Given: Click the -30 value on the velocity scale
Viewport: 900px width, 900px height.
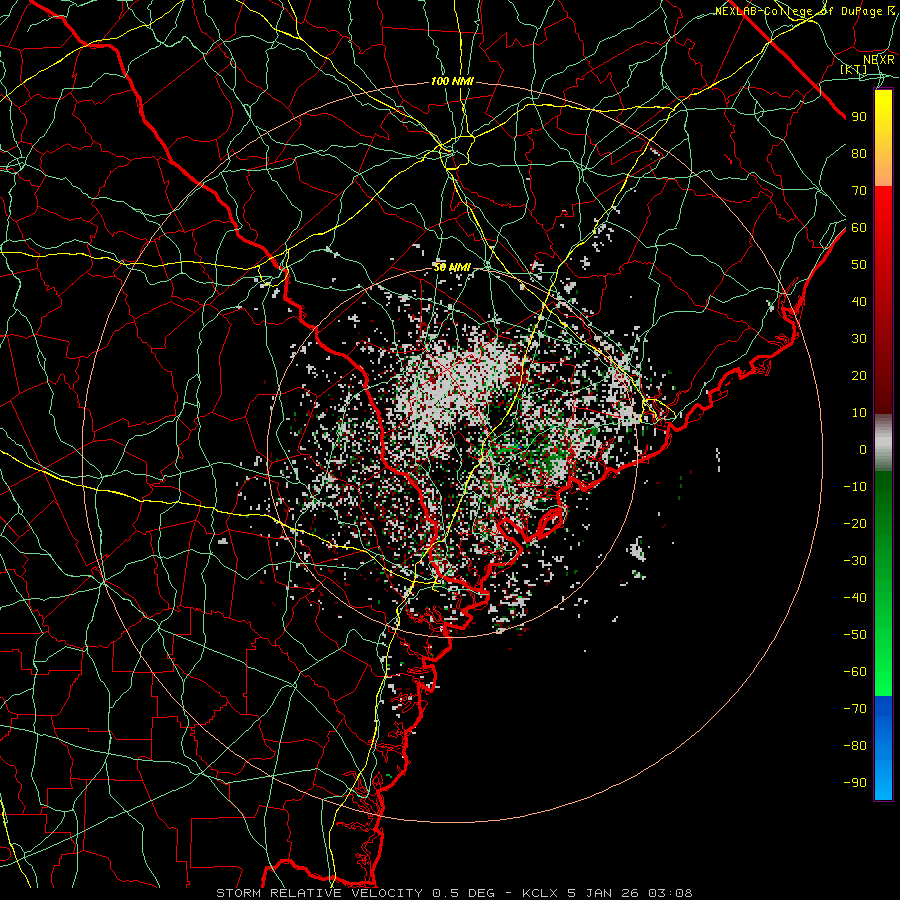Looking at the screenshot, I should point(855,561).
